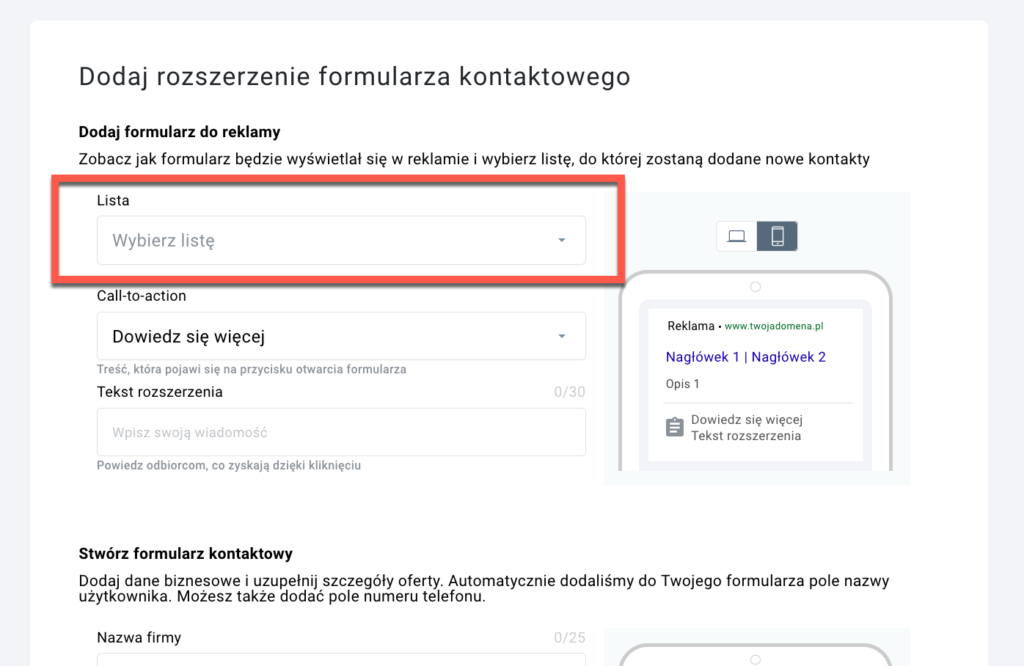This screenshot has height=666, width=1024.
Task: Click the 'Stwórz formularz kontaktowy' heading
Action: (185, 554)
